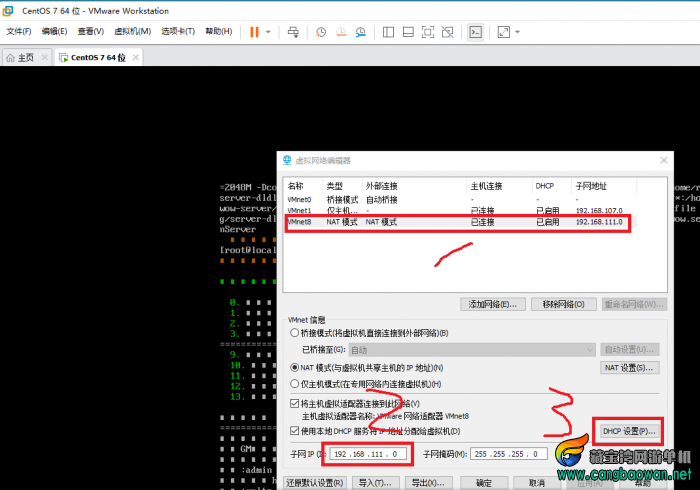Click the stretch guest display icon
Image resolution: width=700 pixels, height=490 pixels.
pyautogui.click(x=504, y=32)
